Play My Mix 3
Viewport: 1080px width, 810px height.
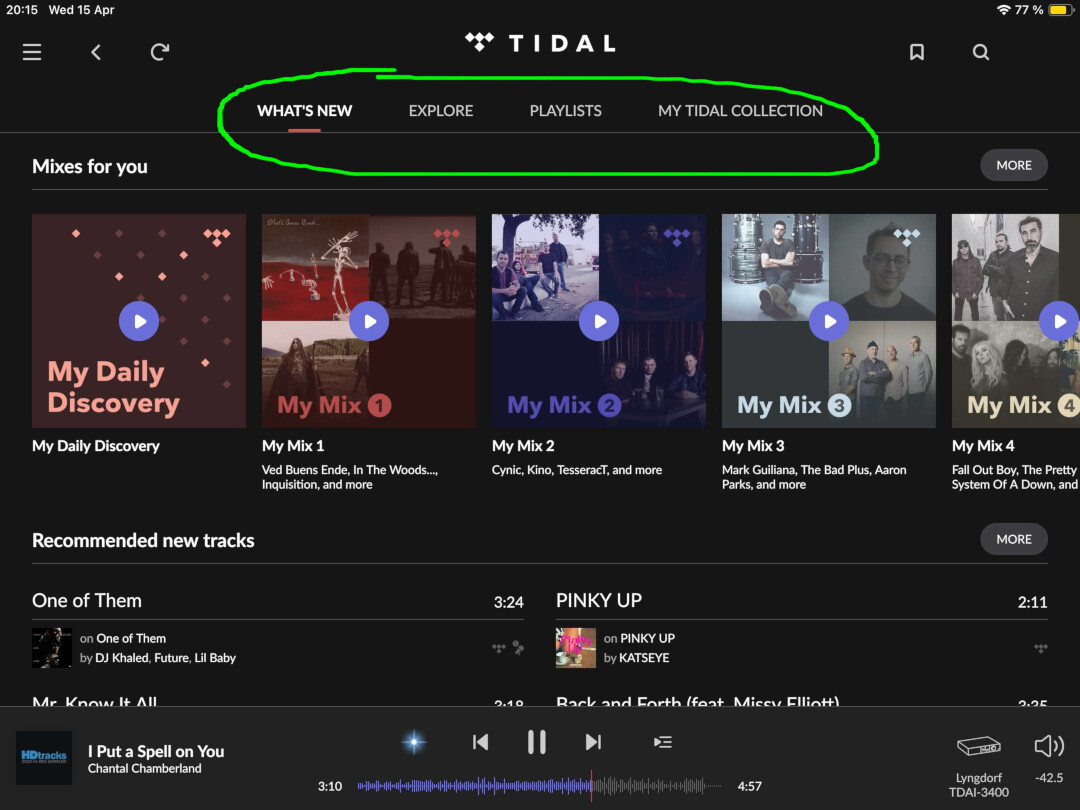[829, 321]
